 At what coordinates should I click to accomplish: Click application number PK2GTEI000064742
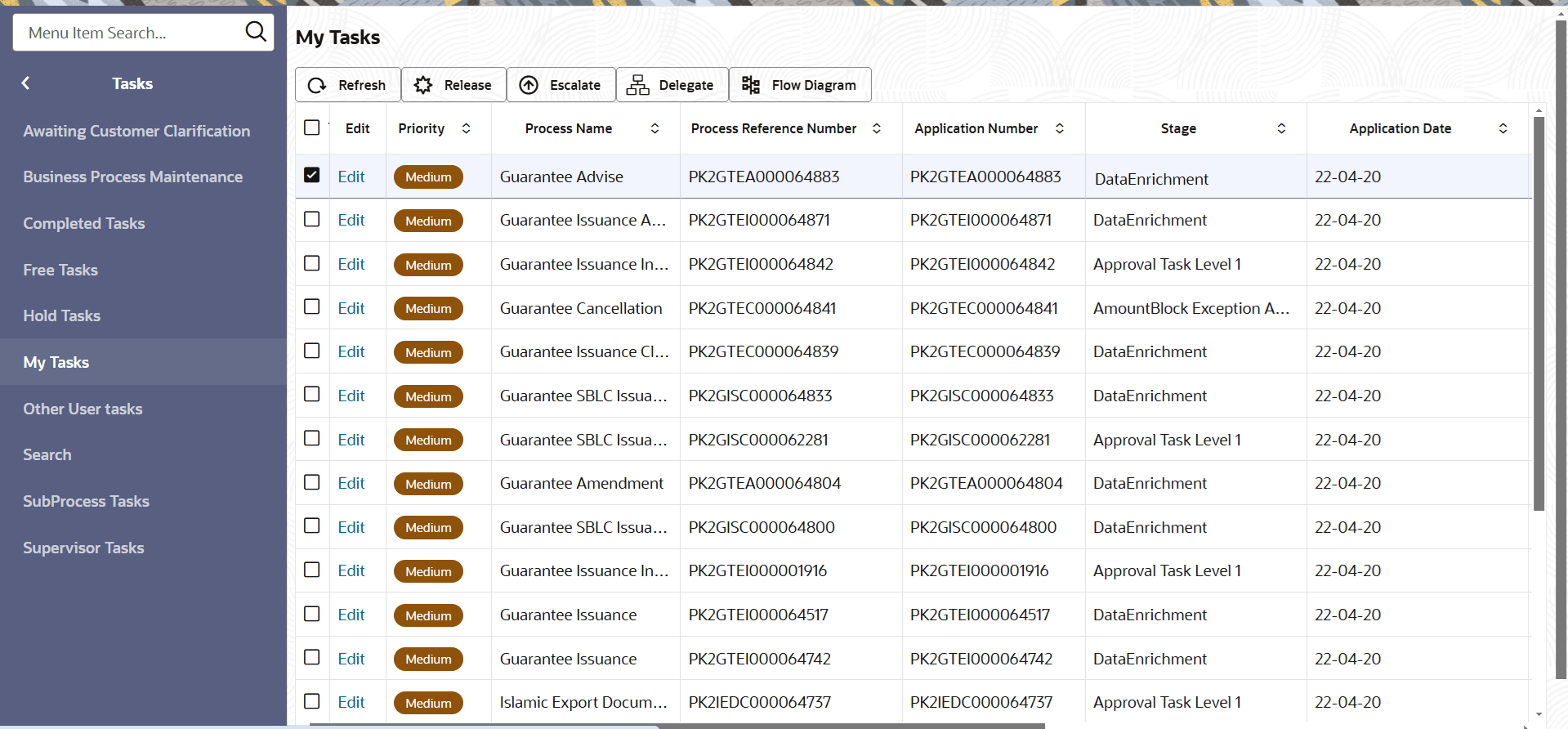981,659
